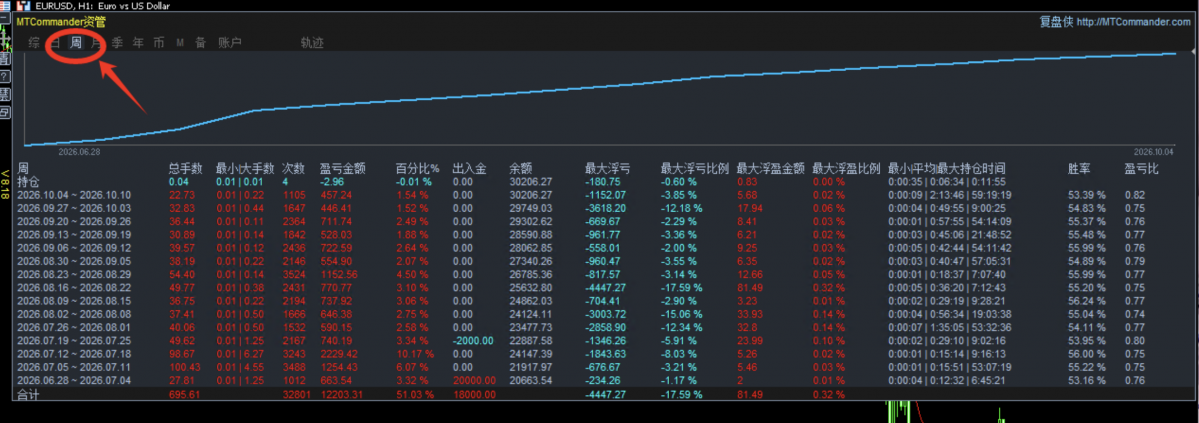Click the 51.03 % total percentage value
Image resolution: width=1199 pixels, height=423 pixels.
414,395
